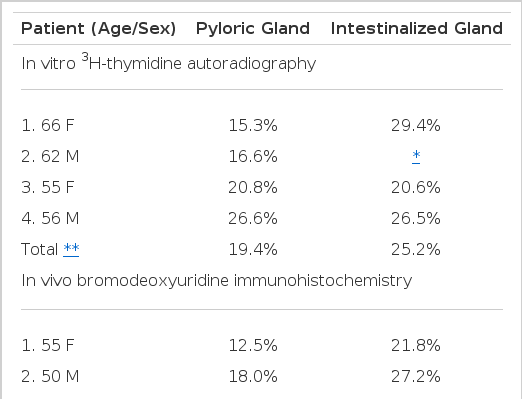Click the 2. 50 M patient label

(50, 376)
